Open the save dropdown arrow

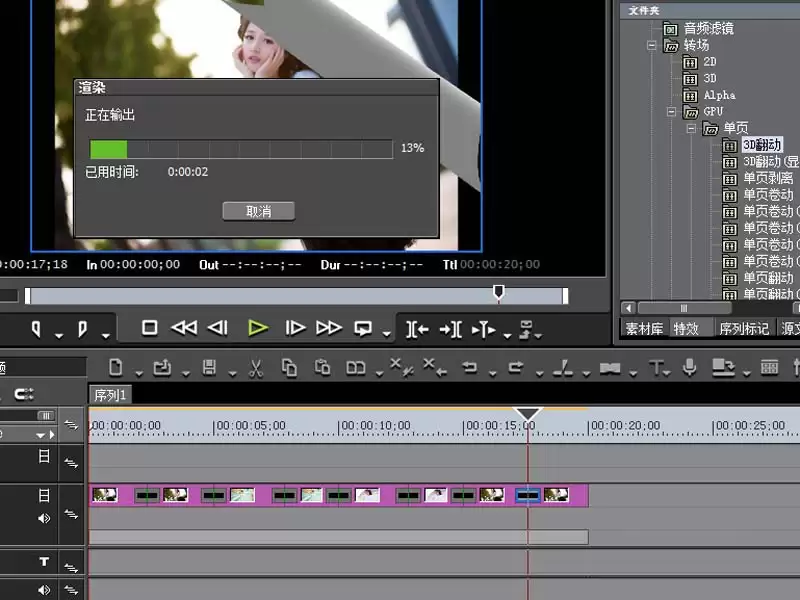click(x=232, y=374)
